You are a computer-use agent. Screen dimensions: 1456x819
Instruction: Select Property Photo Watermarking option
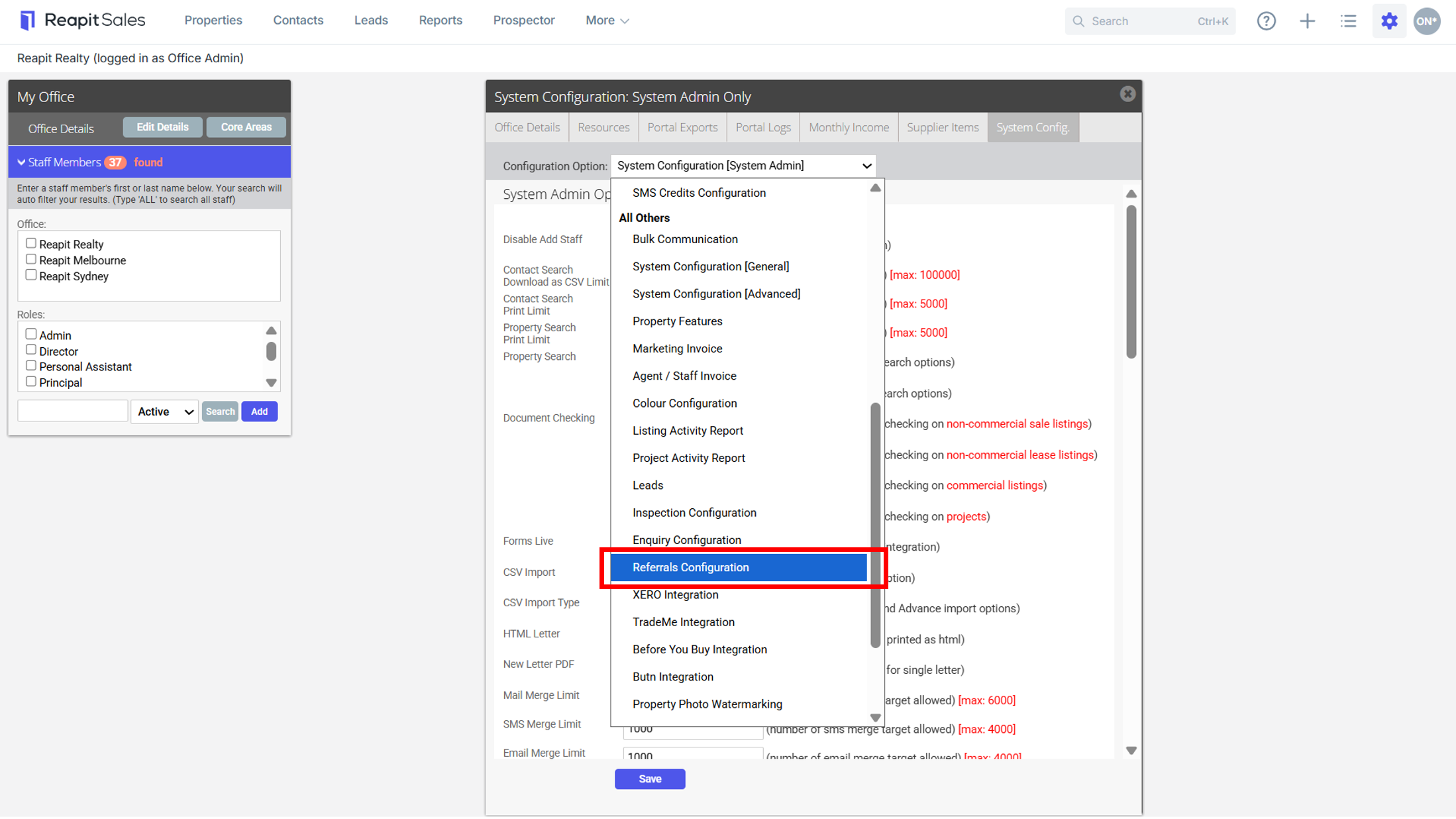click(738, 704)
